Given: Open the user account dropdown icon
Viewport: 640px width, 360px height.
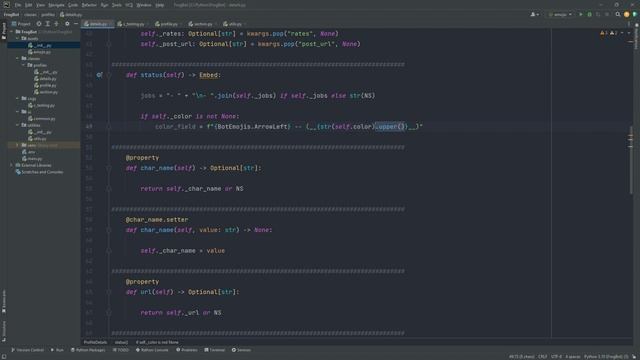Looking at the screenshot, I should coord(534,14).
